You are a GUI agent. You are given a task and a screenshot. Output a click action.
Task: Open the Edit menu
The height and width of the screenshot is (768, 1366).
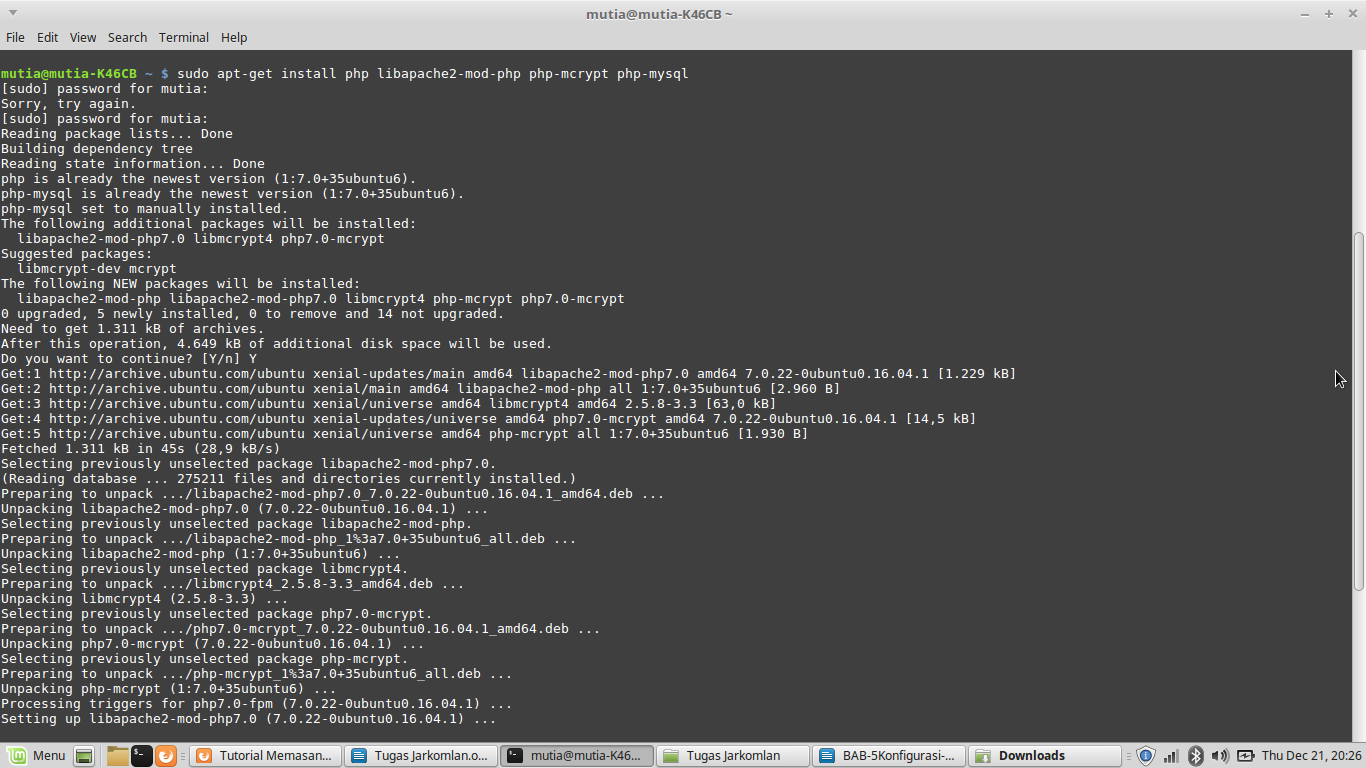click(x=47, y=37)
